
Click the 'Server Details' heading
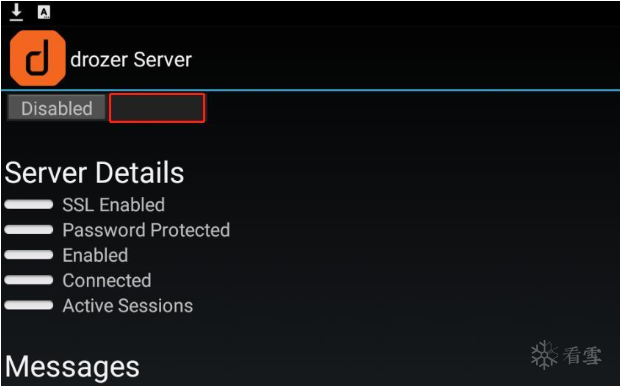coord(95,173)
